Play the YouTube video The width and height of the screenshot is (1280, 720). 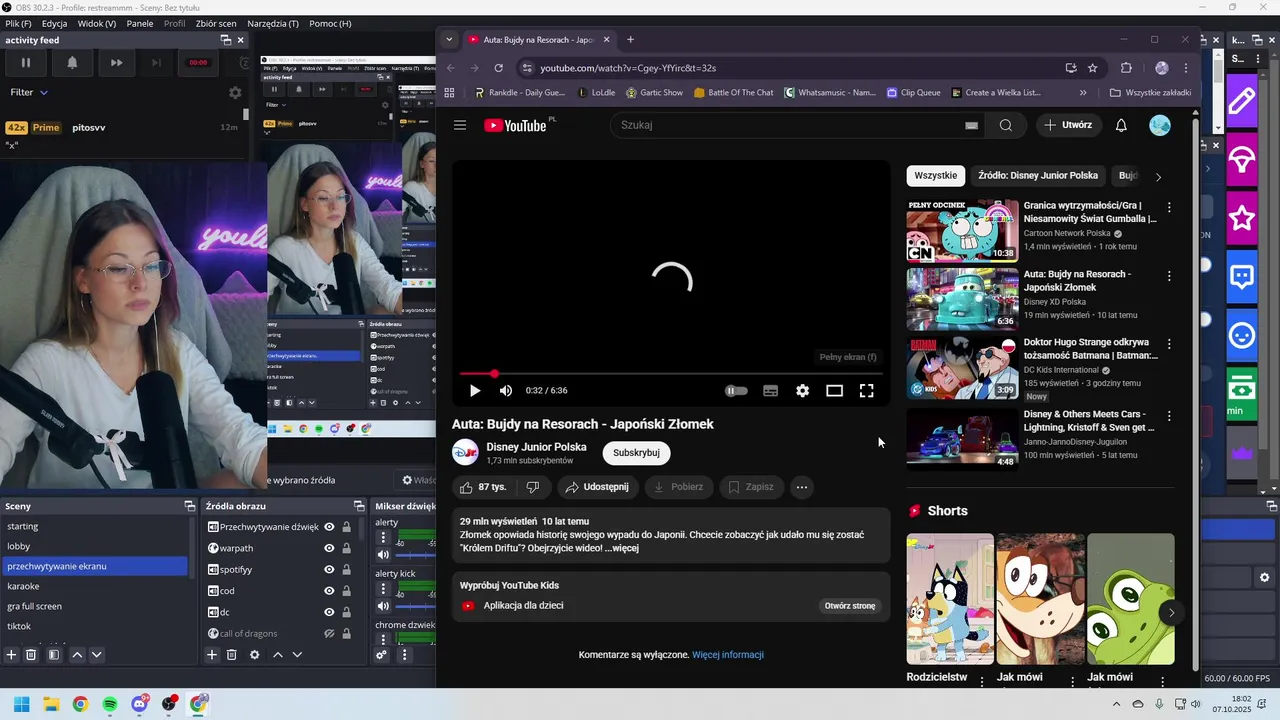tap(475, 391)
